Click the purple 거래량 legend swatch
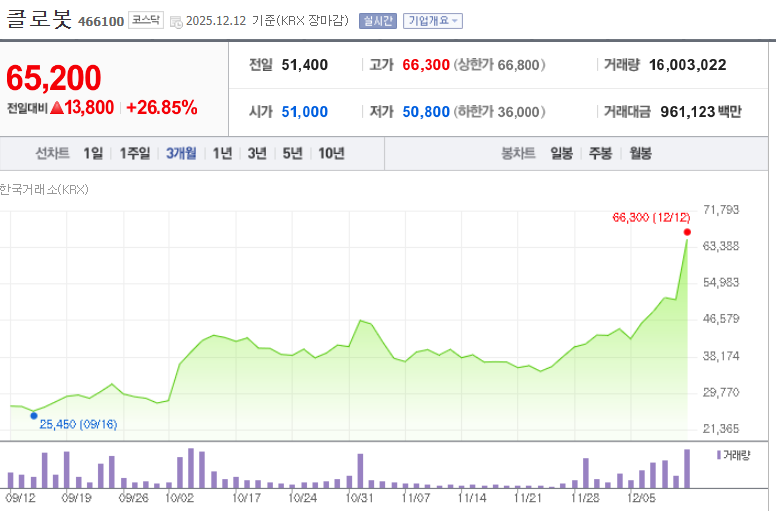 719,455
